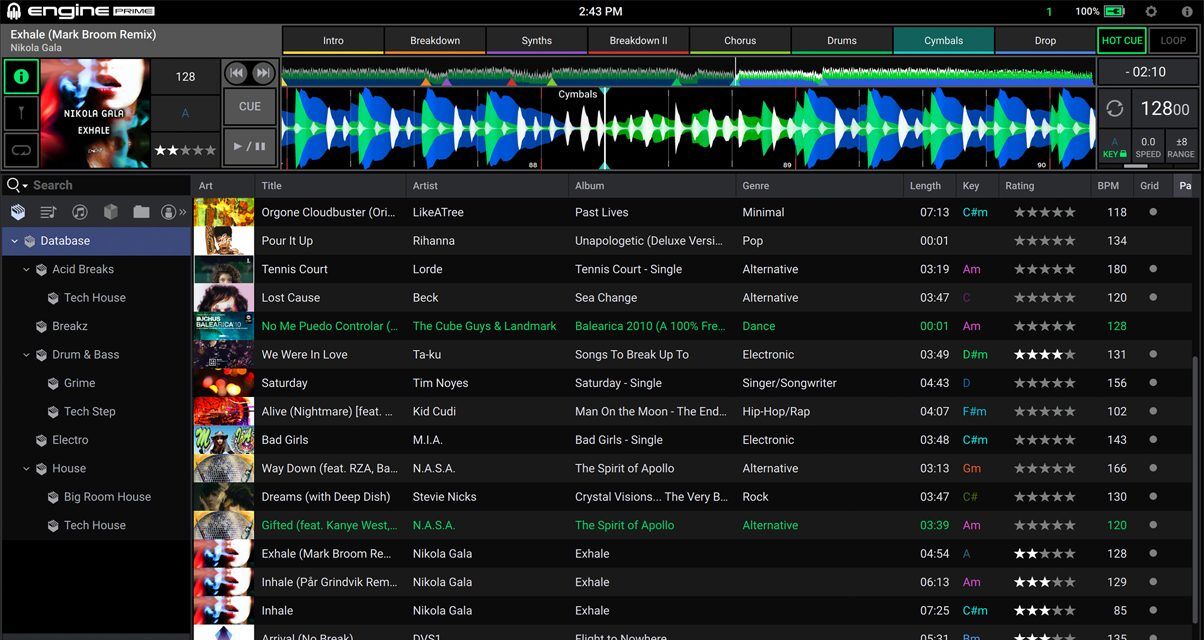Select the Electro crate icon

[42, 440]
